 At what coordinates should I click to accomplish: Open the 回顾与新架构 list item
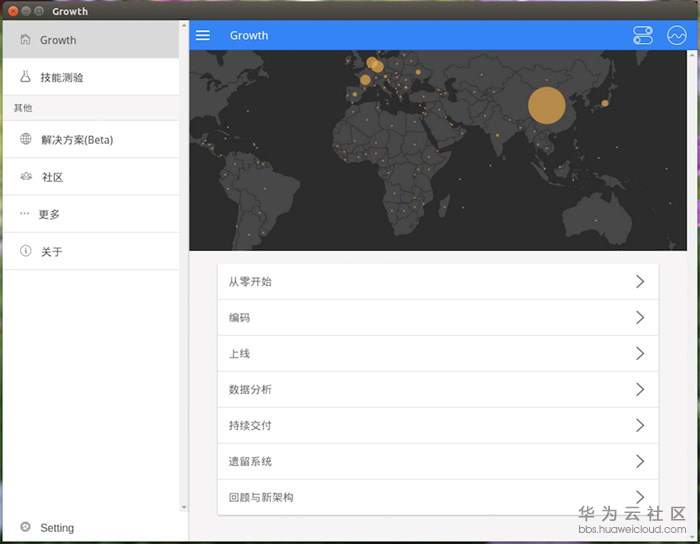click(438, 498)
